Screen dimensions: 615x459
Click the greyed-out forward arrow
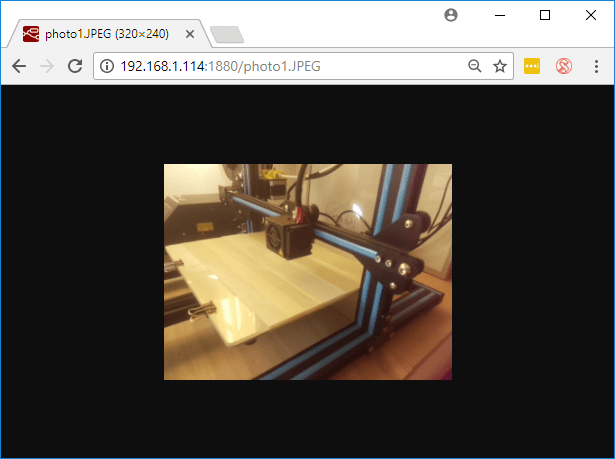pyautogui.click(x=46, y=66)
